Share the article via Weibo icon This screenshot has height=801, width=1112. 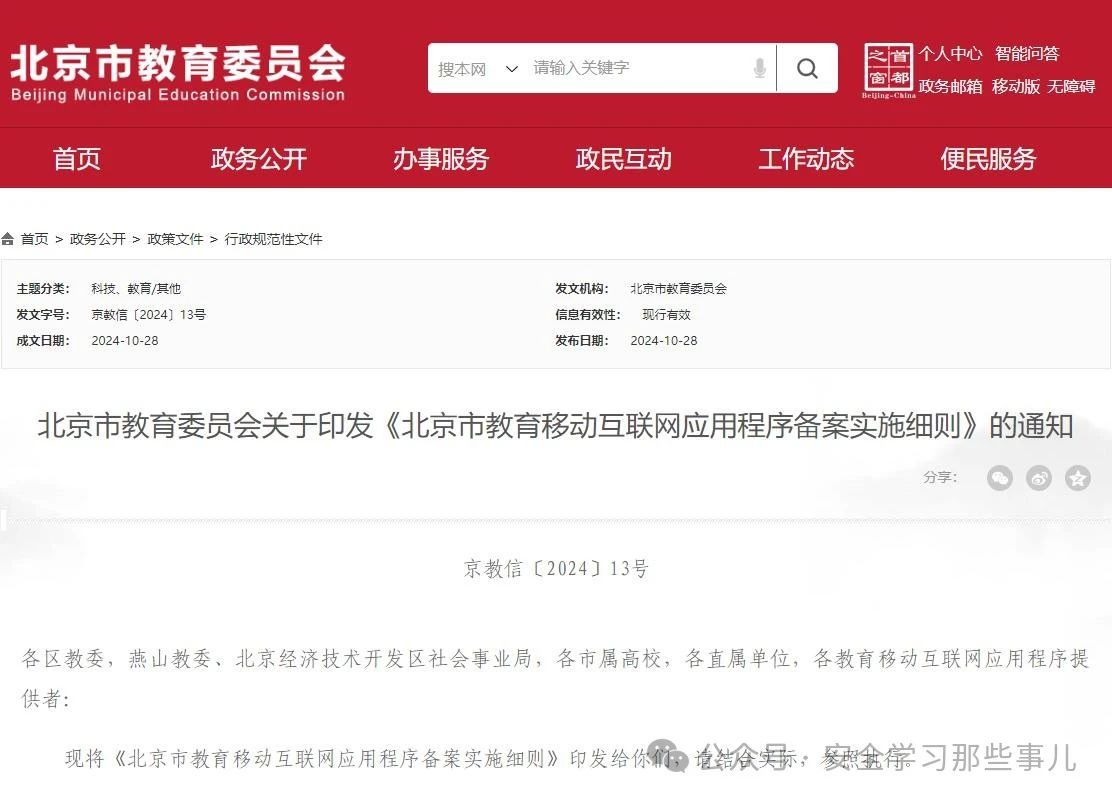pyautogui.click(x=1039, y=478)
